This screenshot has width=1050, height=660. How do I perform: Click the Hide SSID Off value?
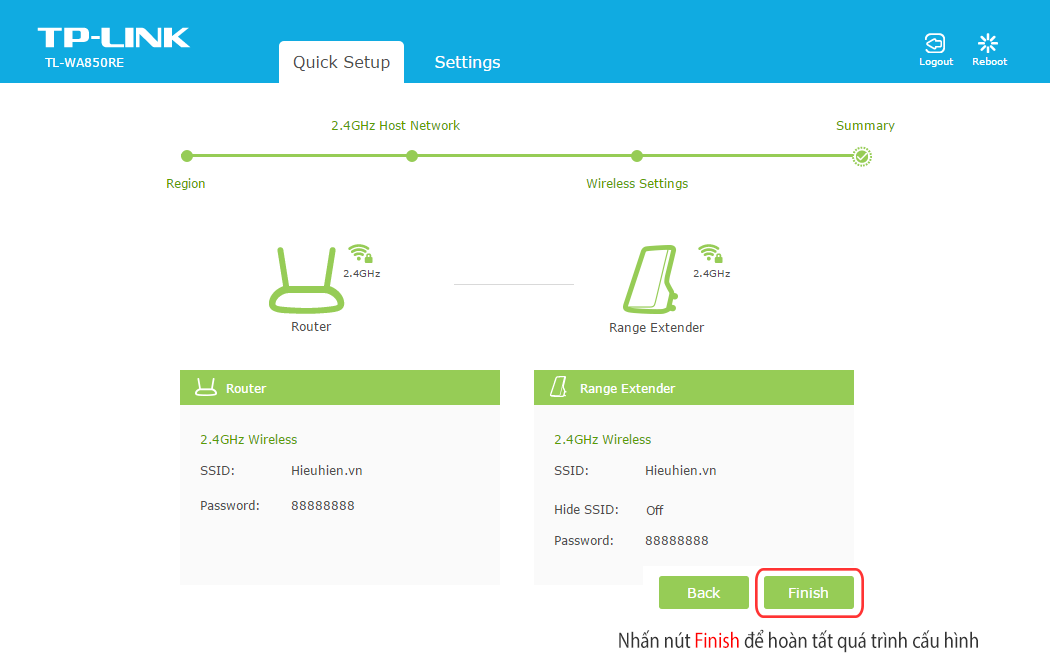pos(654,510)
